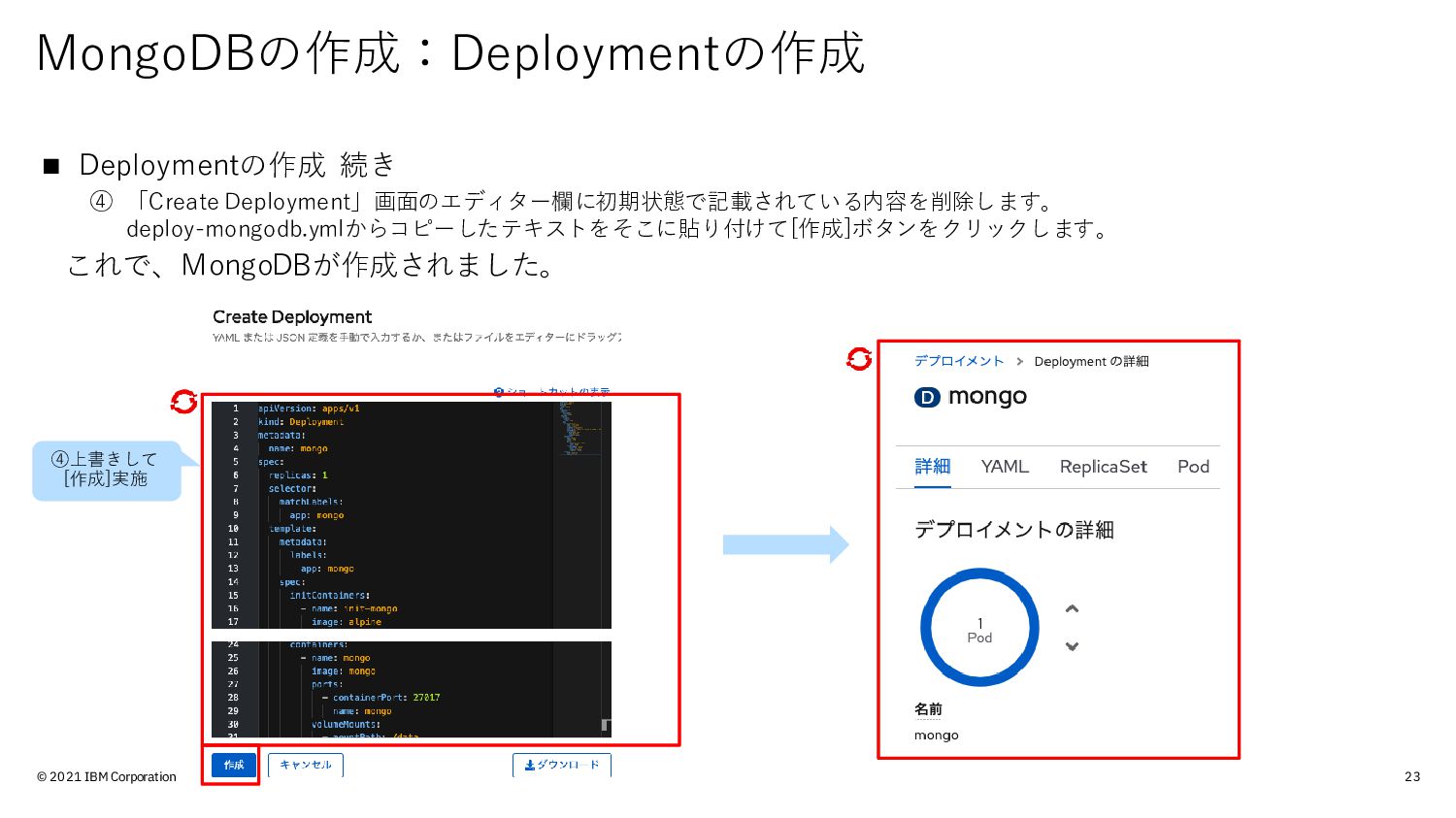The height and width of the screenshot is (818, 1456).
Task: Click the shortcut display help link
Action: pyautogui.click(x=552, y=392)
